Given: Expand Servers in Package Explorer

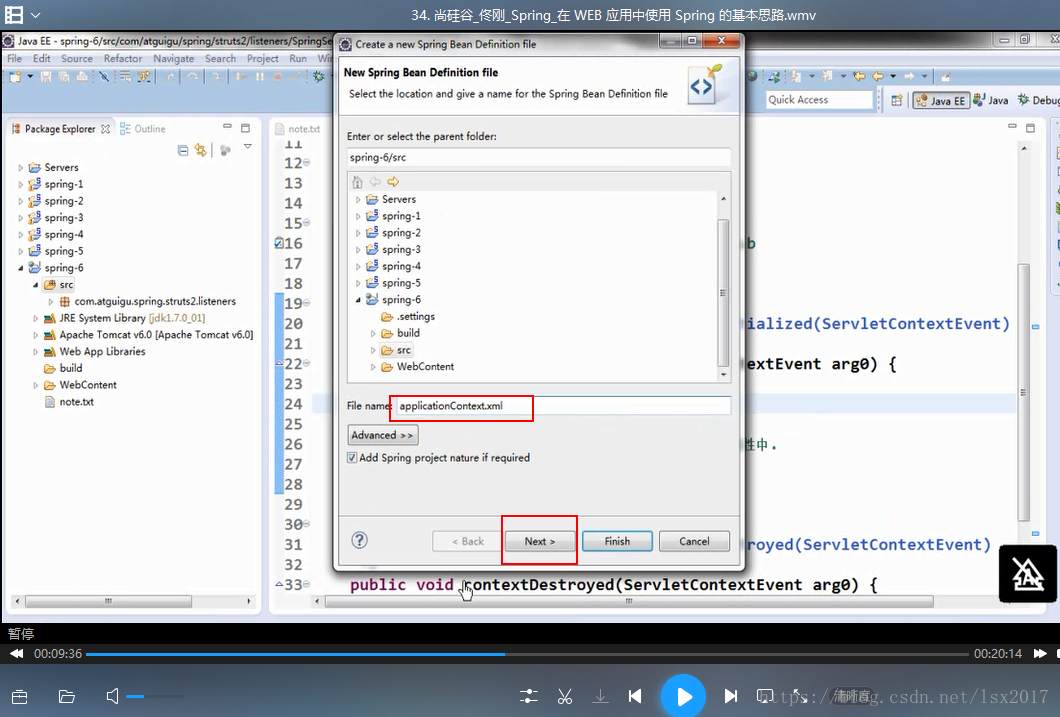Looking at the screenshot, I should [20, 168].
